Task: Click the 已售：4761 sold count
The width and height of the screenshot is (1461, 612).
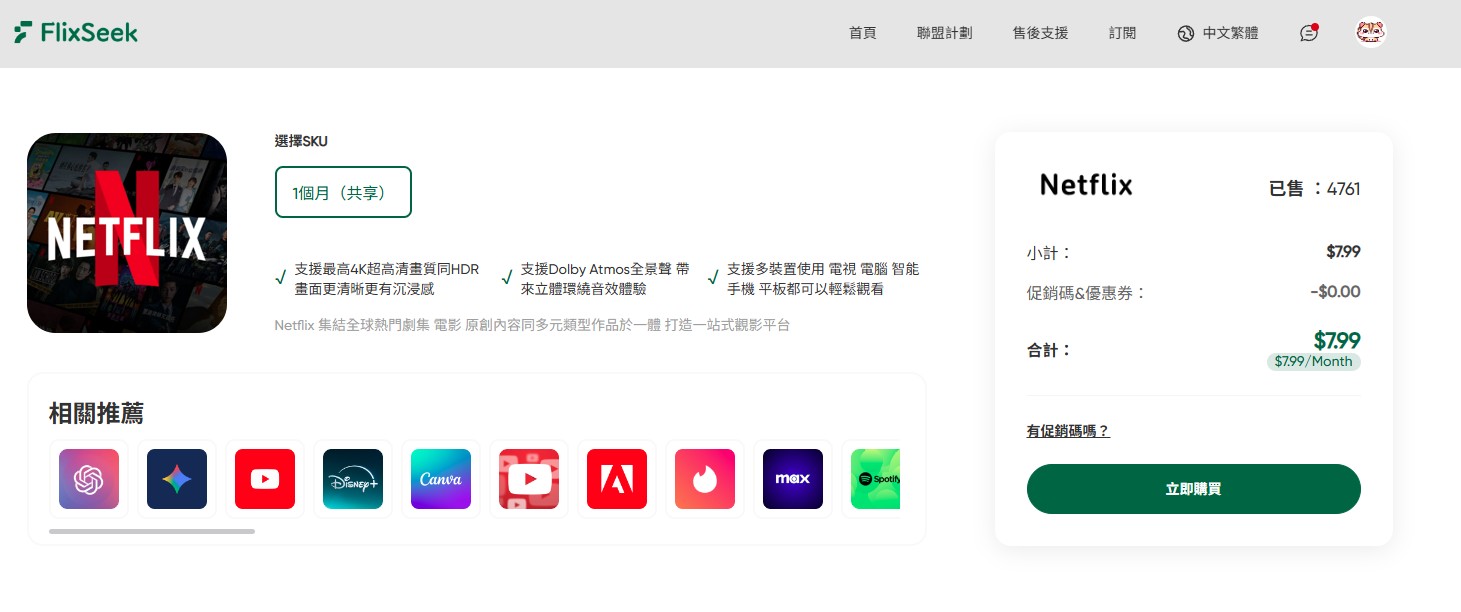Action: (x=1314, y=188)
